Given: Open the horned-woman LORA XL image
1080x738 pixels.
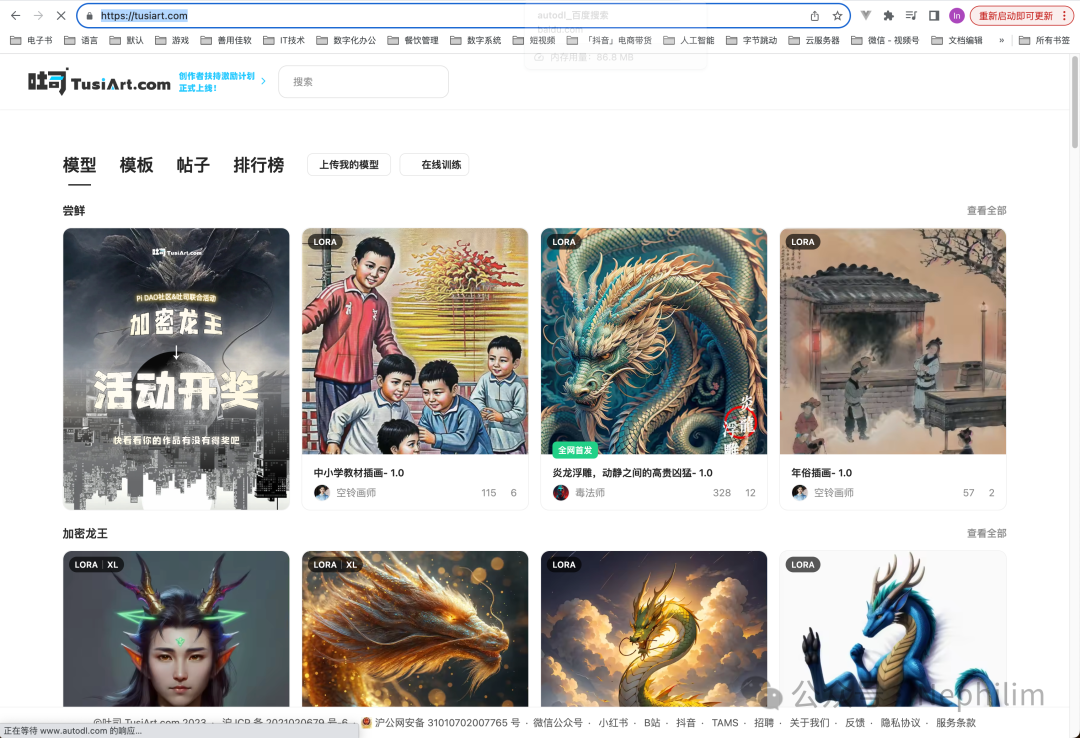Looking at the screenshot, I should pyautogui.click(x=176, y=628).
